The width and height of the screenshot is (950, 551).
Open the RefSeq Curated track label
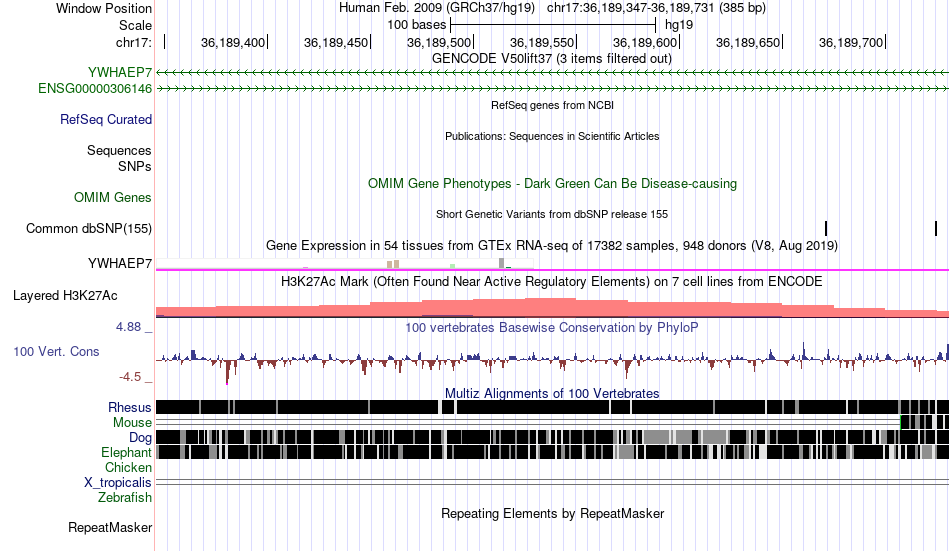coord(106,119)
